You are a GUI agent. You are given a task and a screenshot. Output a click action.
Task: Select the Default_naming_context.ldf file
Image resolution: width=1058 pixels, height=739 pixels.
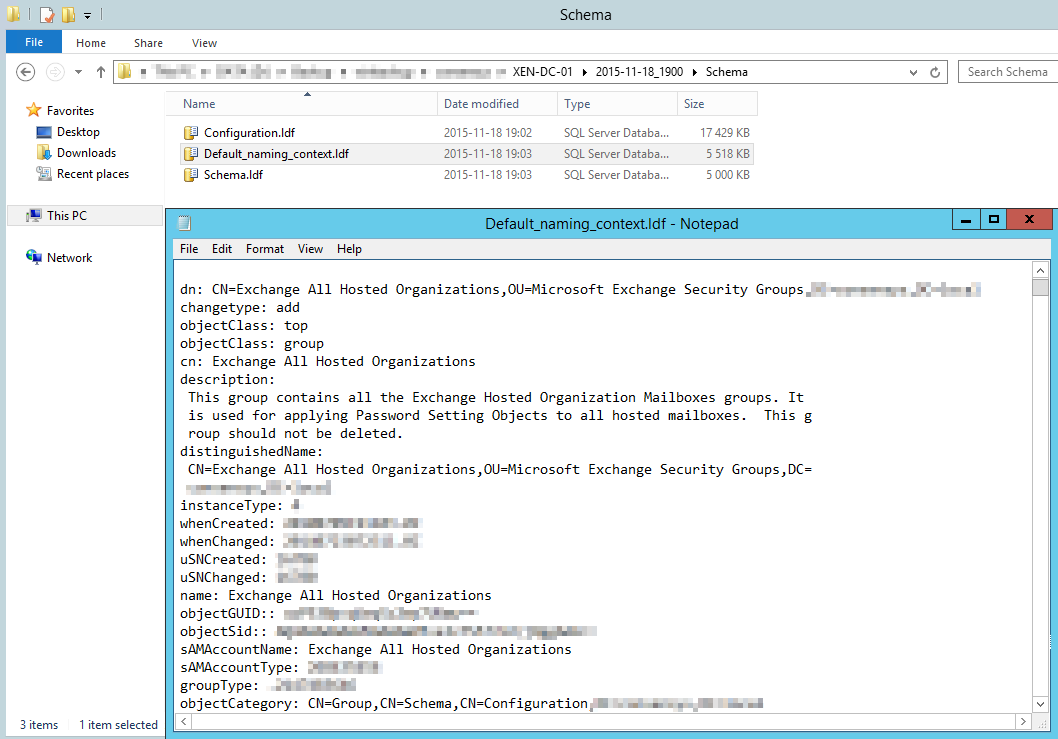(x=277, y=153)
